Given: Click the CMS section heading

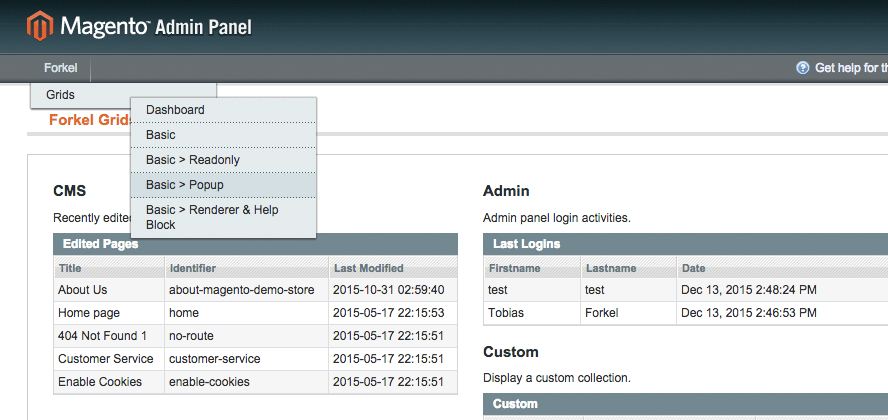Looking at the screenshot, I should (70, 191).
